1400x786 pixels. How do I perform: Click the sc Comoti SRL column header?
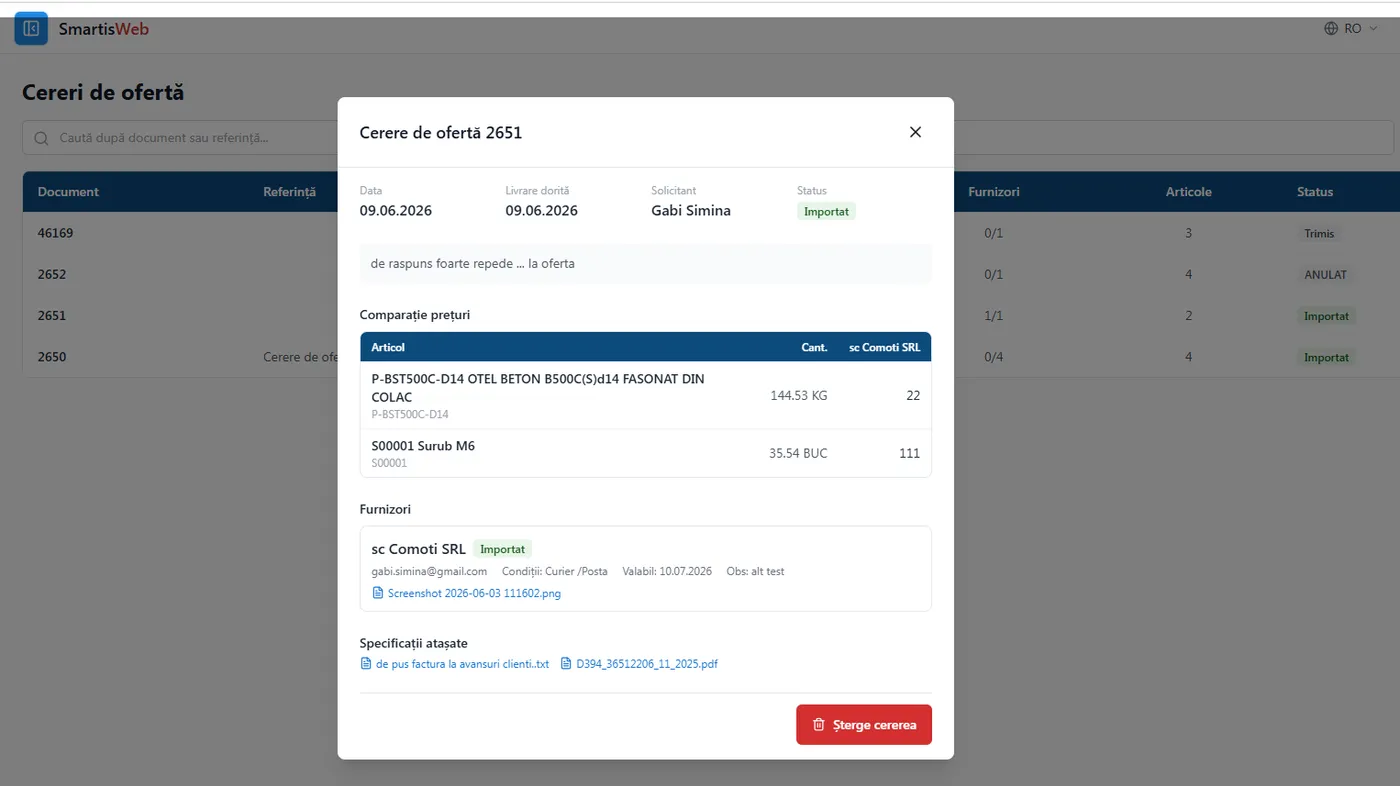(885, 347)
